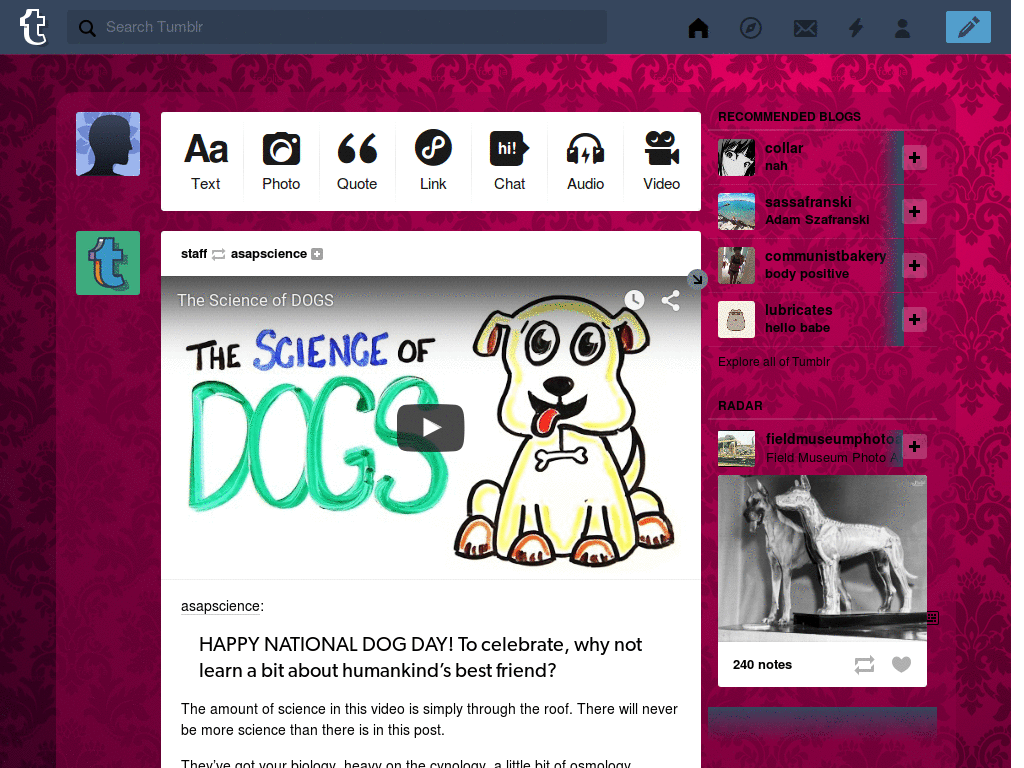Click Explore all of Tumblr
1024x768 pixels.
coord(774,362)
